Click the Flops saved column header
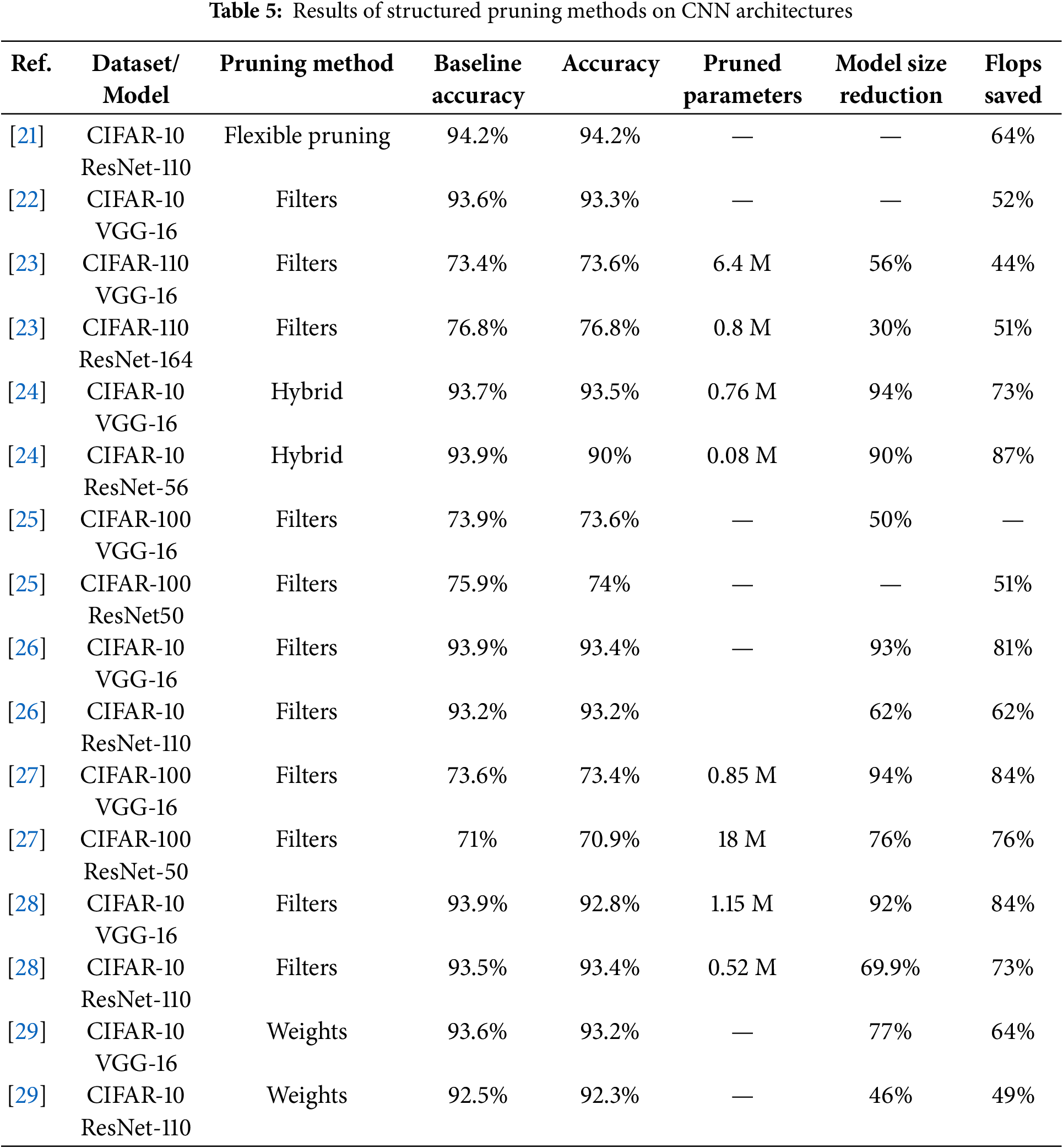 pos(1012,79)
